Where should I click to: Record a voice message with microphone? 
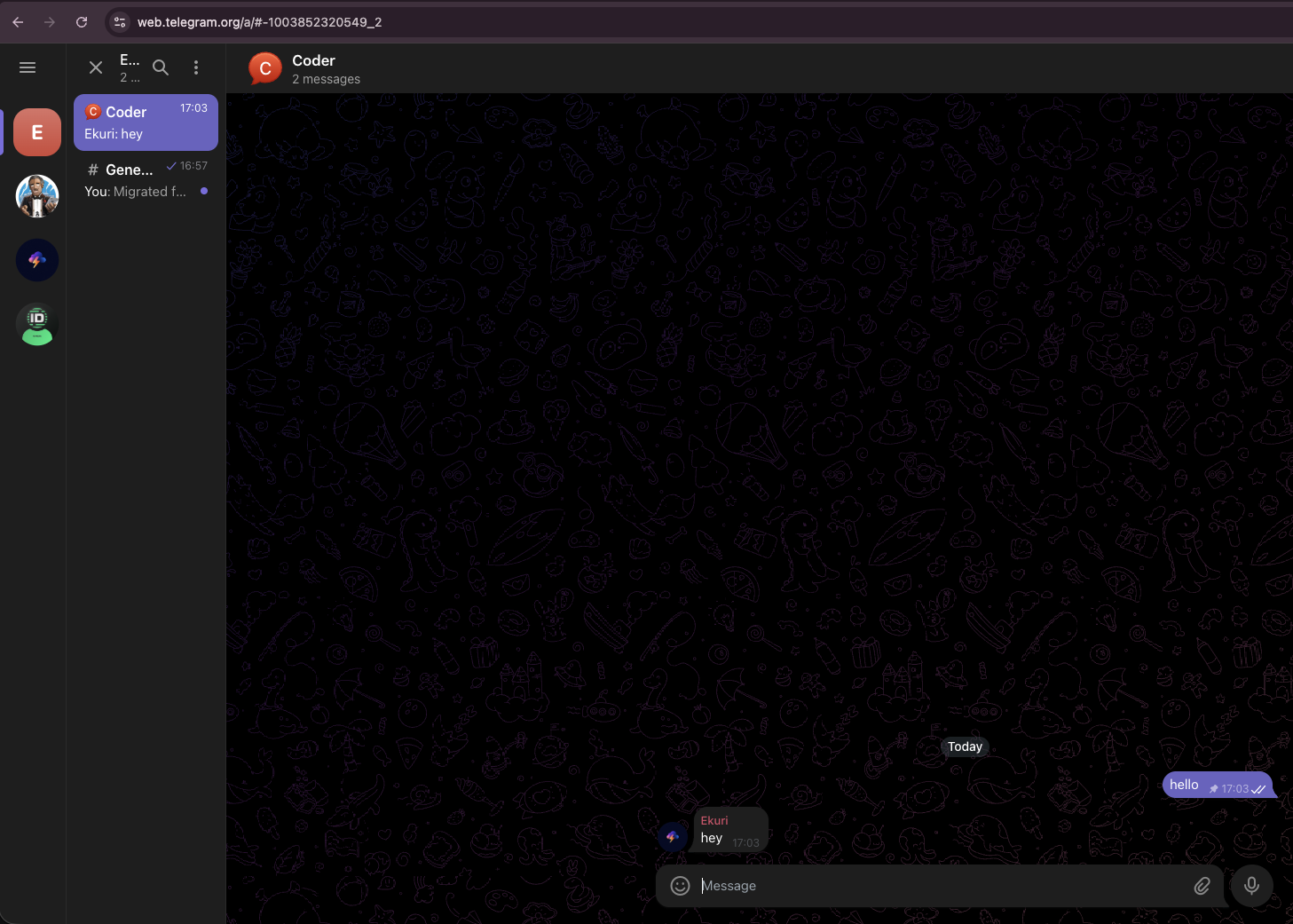[x=1251, y=886]
